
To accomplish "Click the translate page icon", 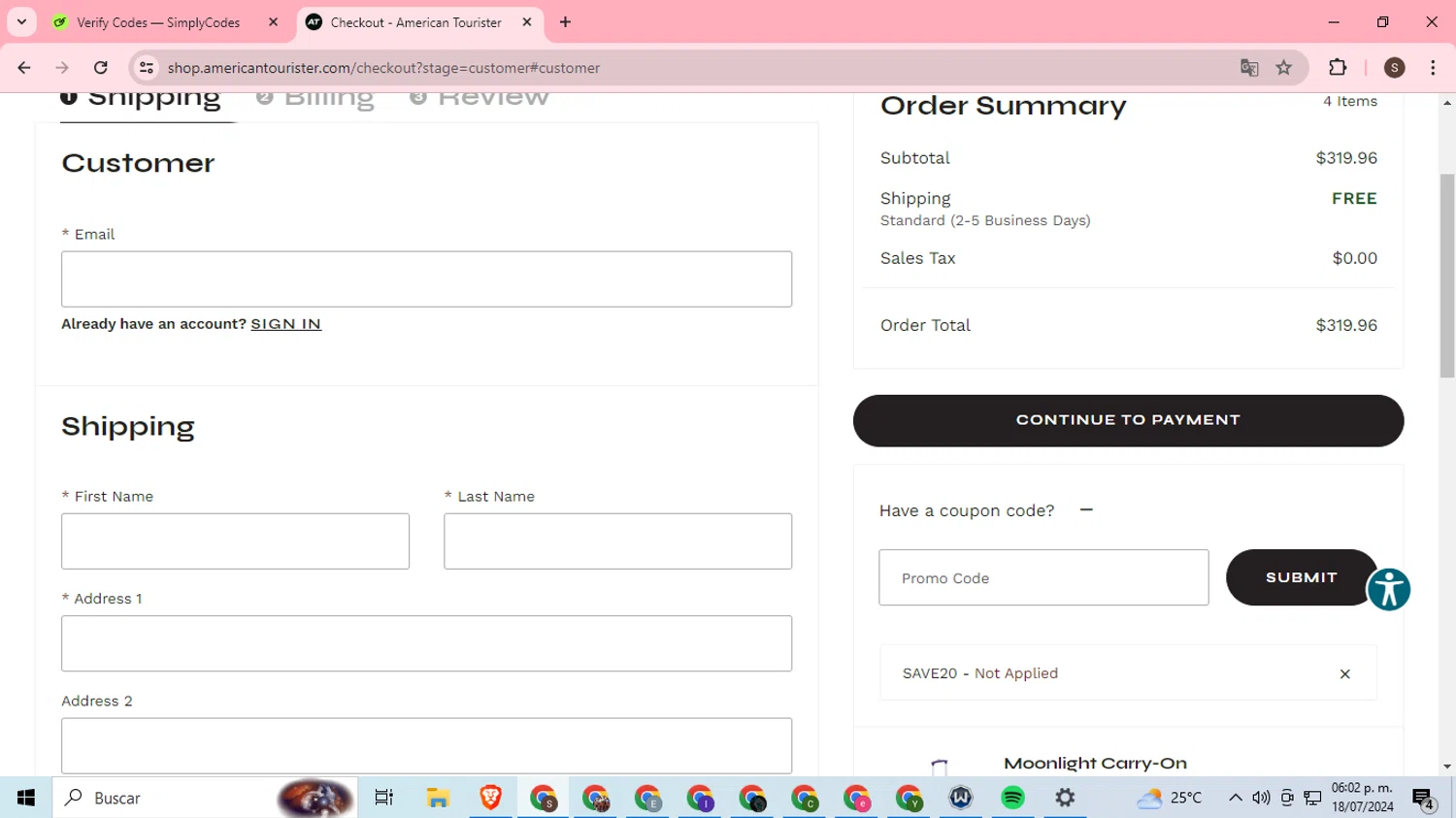I will [1249, 68].
